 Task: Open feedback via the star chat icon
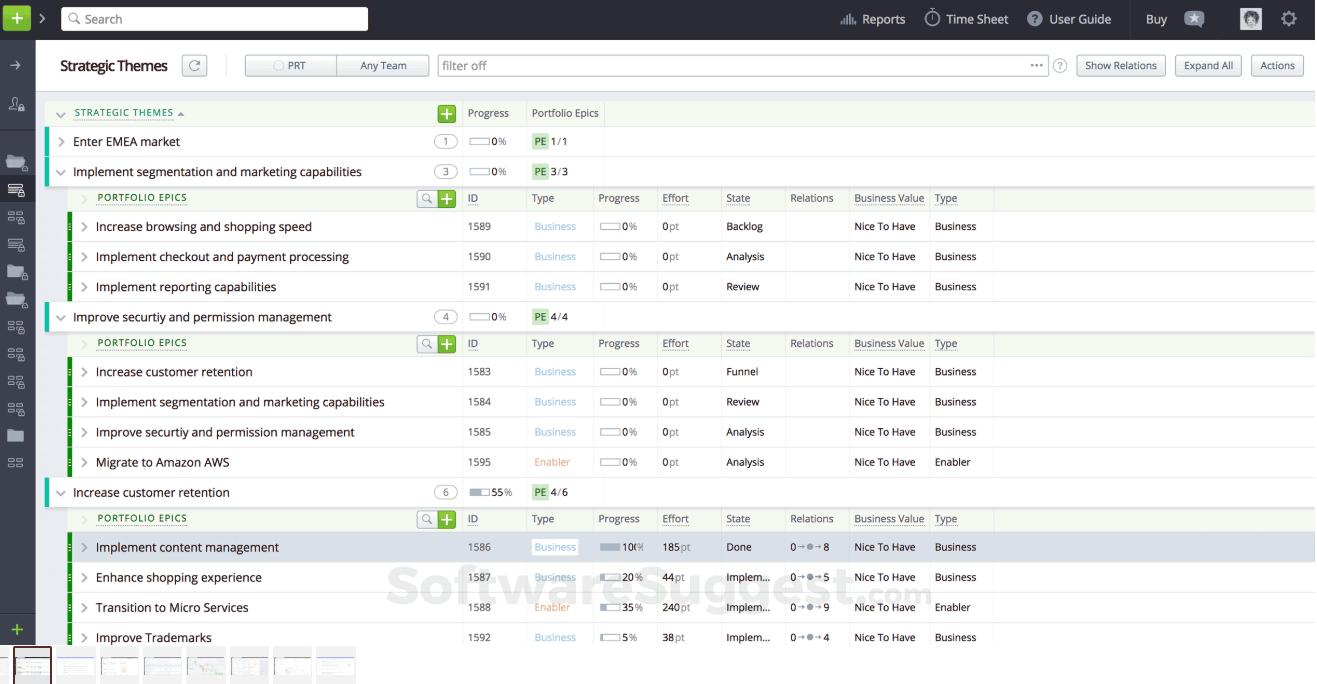[1193, 18]
